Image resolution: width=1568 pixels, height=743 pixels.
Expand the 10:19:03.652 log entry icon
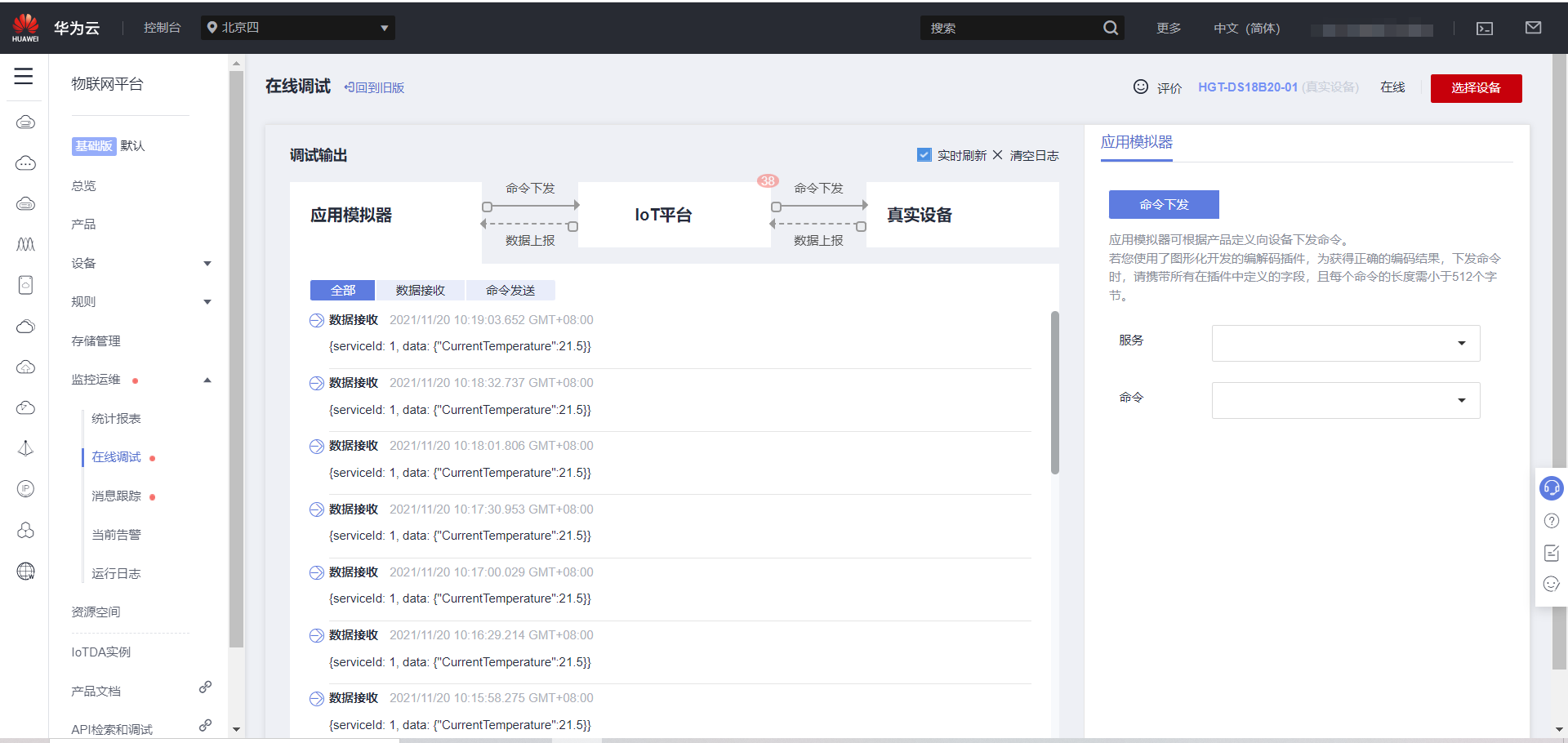pyautogui.click(x=317, y=320)
